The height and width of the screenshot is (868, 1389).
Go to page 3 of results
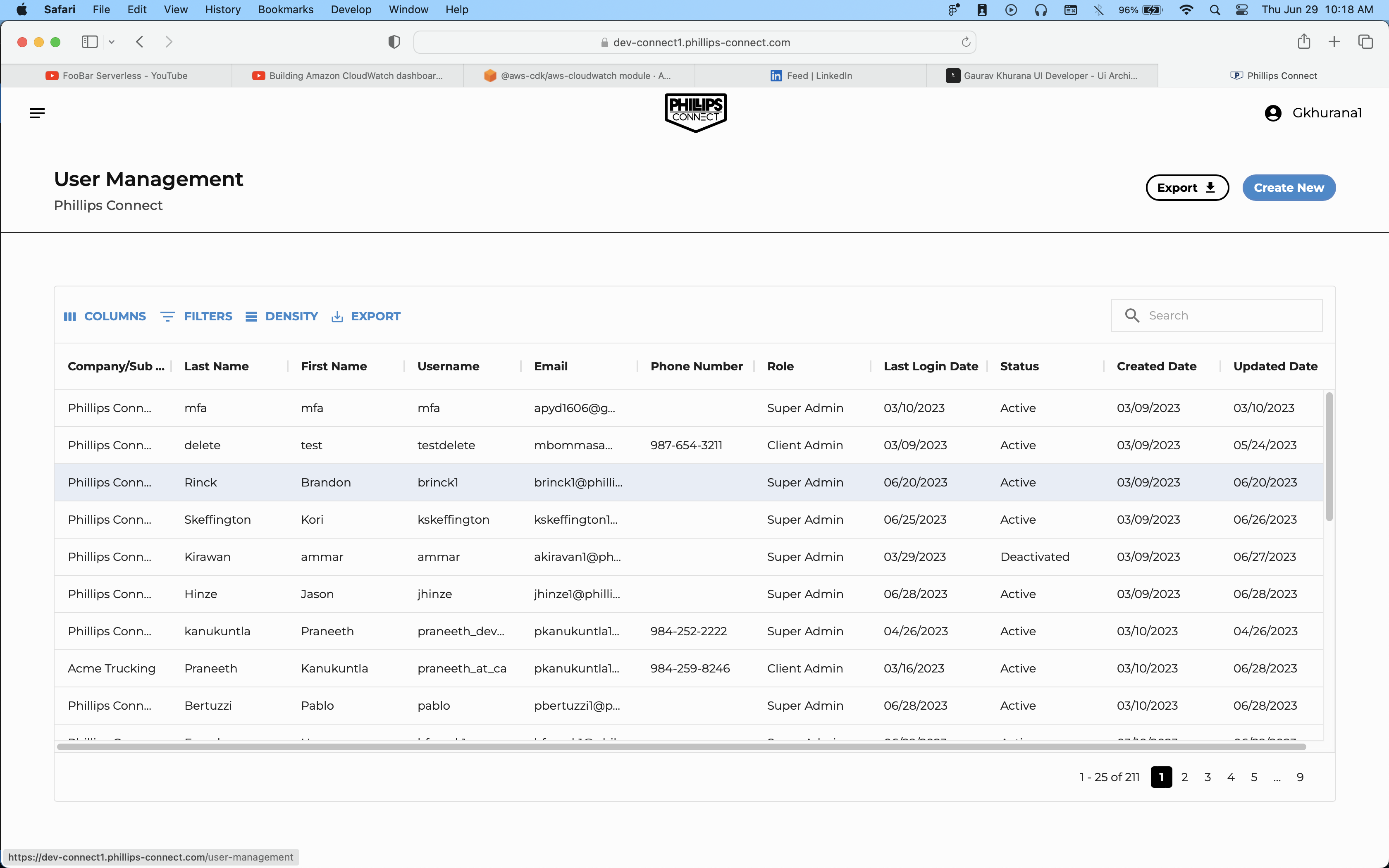click(x=1207, y=777)
